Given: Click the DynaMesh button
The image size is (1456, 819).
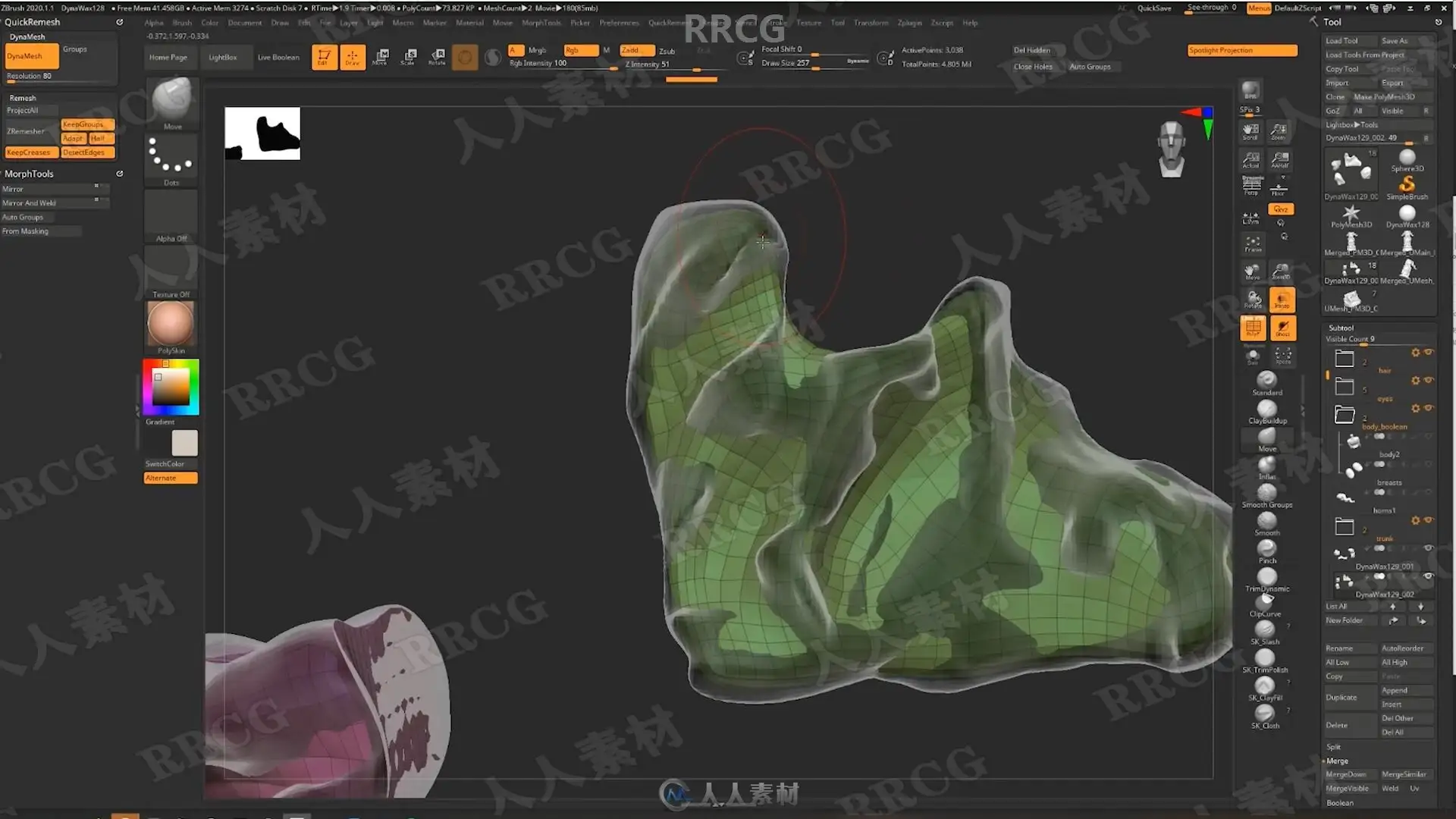Looking at the screenshot, I should click(32, 56).
